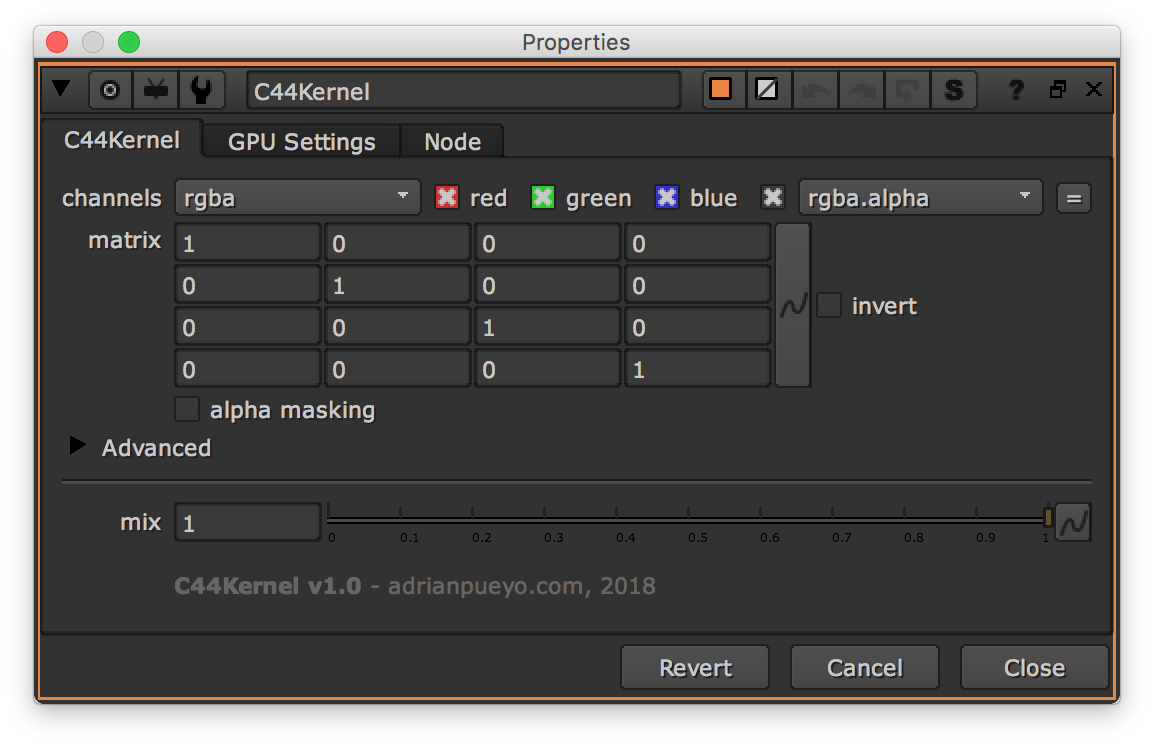Click the animation curve icon beside the mix slider
This screenshot has height=746, width=1154.
coord(1072,521)
